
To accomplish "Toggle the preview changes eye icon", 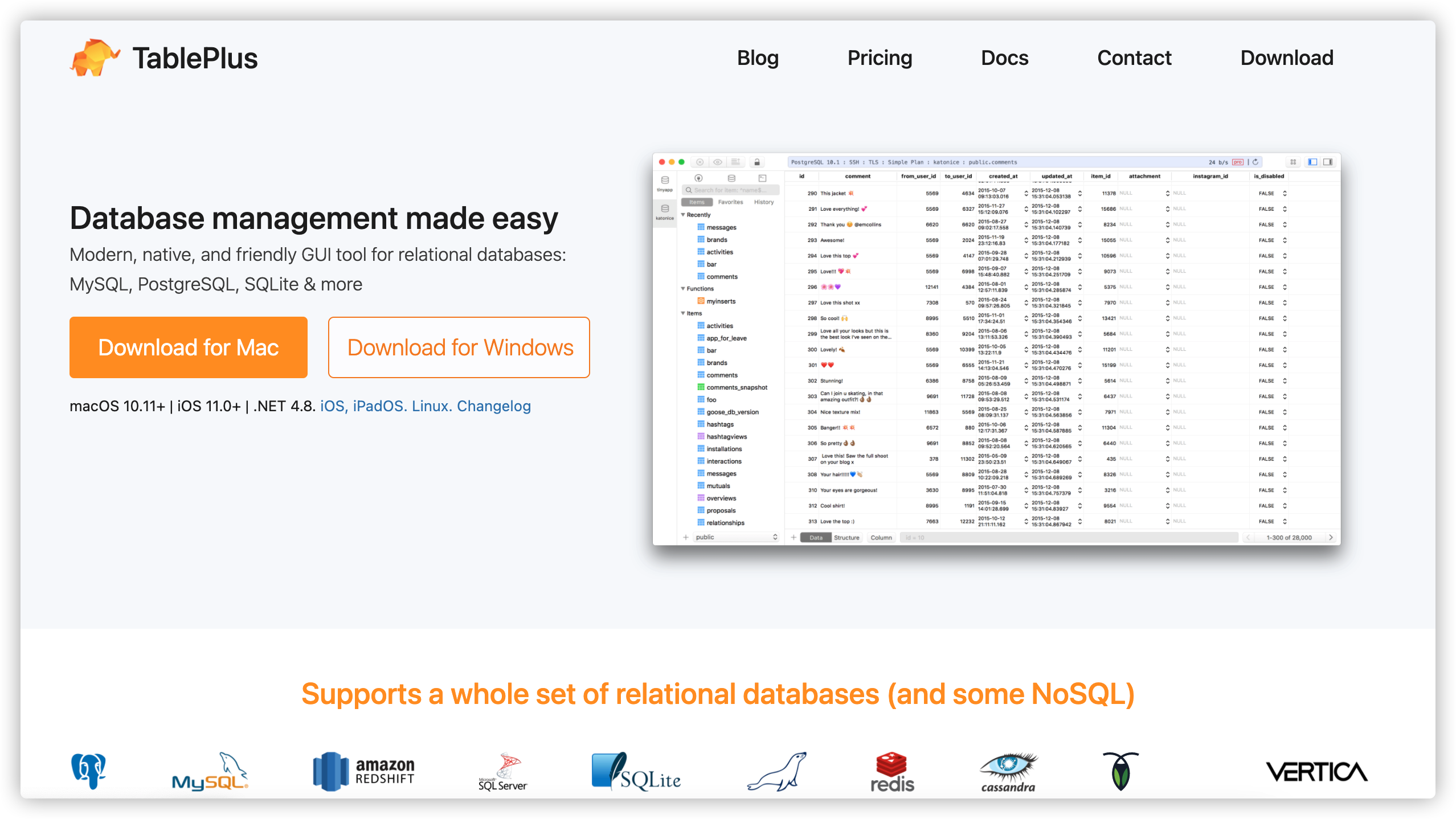I will click(x=718, y=162).
